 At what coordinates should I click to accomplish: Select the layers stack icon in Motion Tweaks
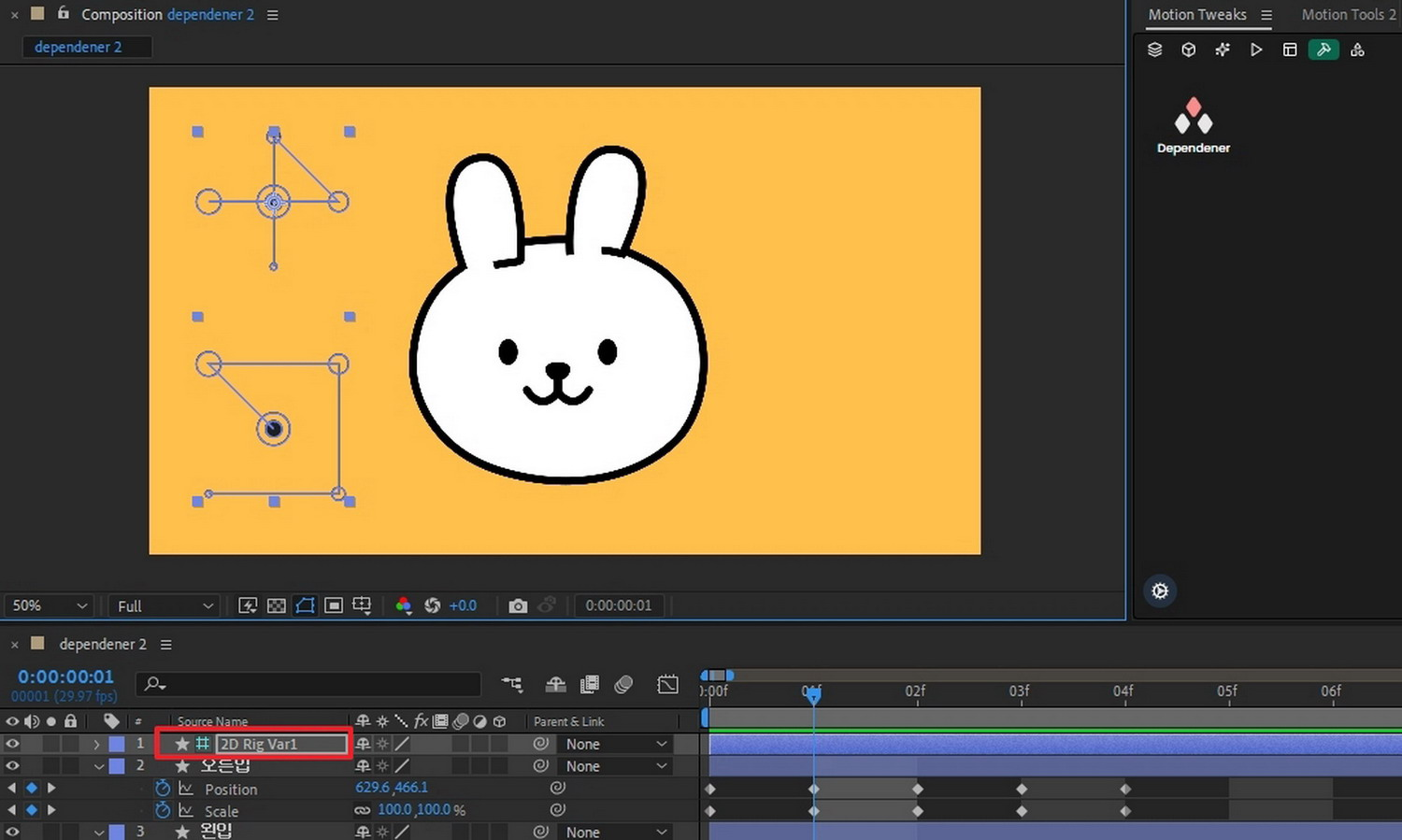coord(1155,50)
